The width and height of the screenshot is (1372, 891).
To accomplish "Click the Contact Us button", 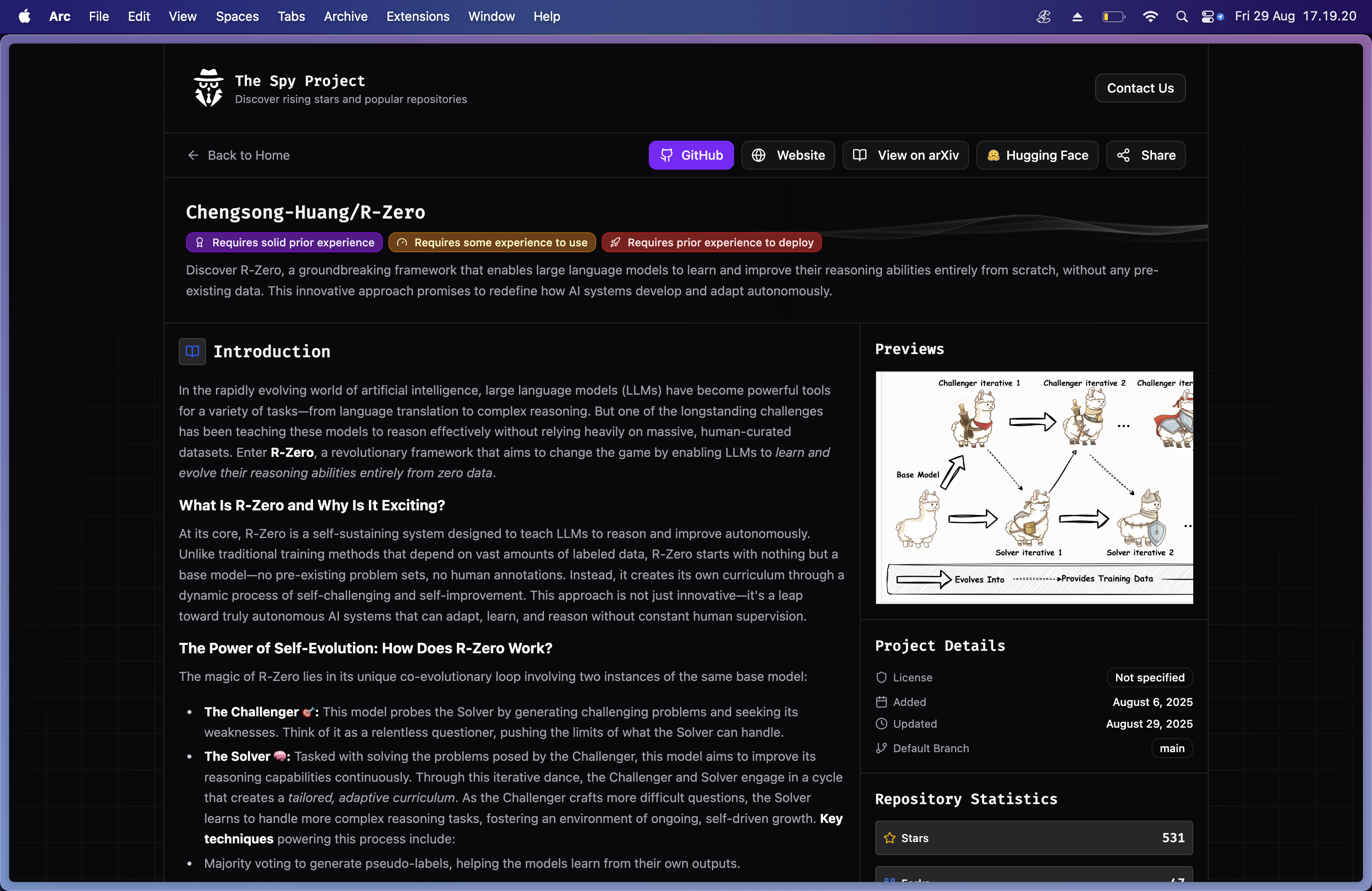I will pos(1140,88).
